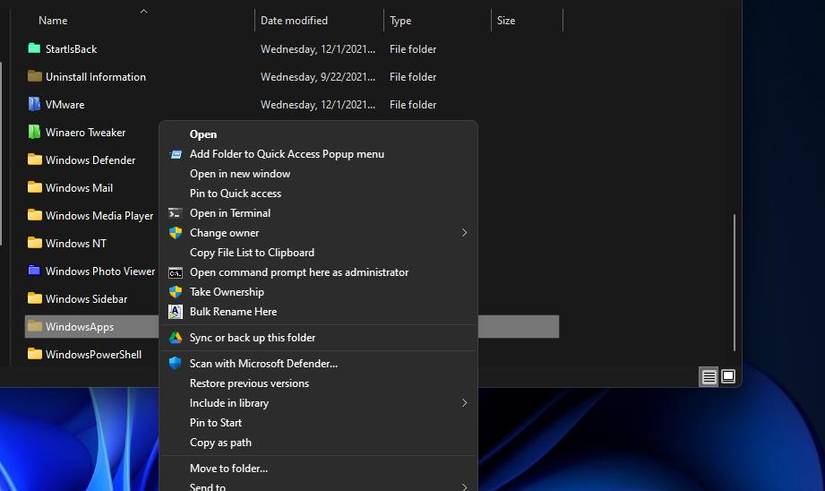
Task: Sort by the Name column header
Action: click(53, 21)
